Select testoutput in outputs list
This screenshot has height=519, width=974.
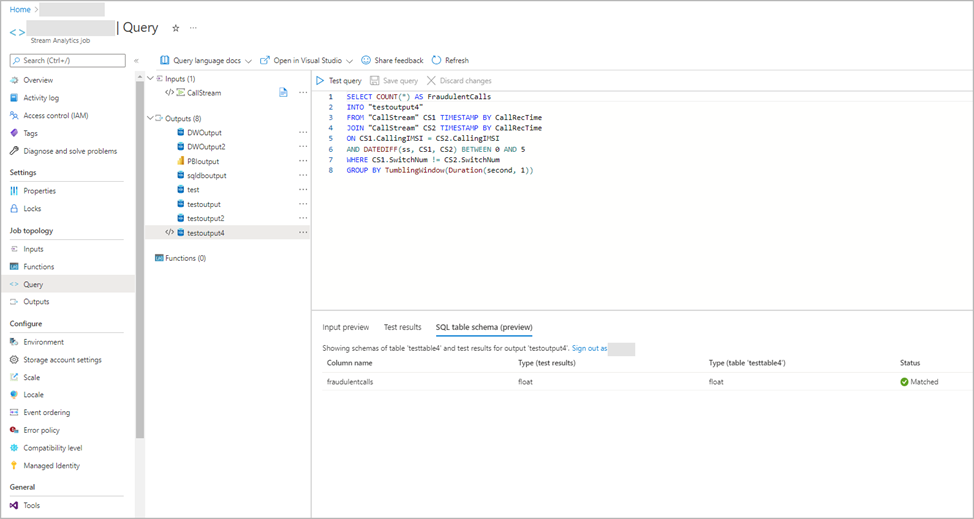tap(204, 204)
